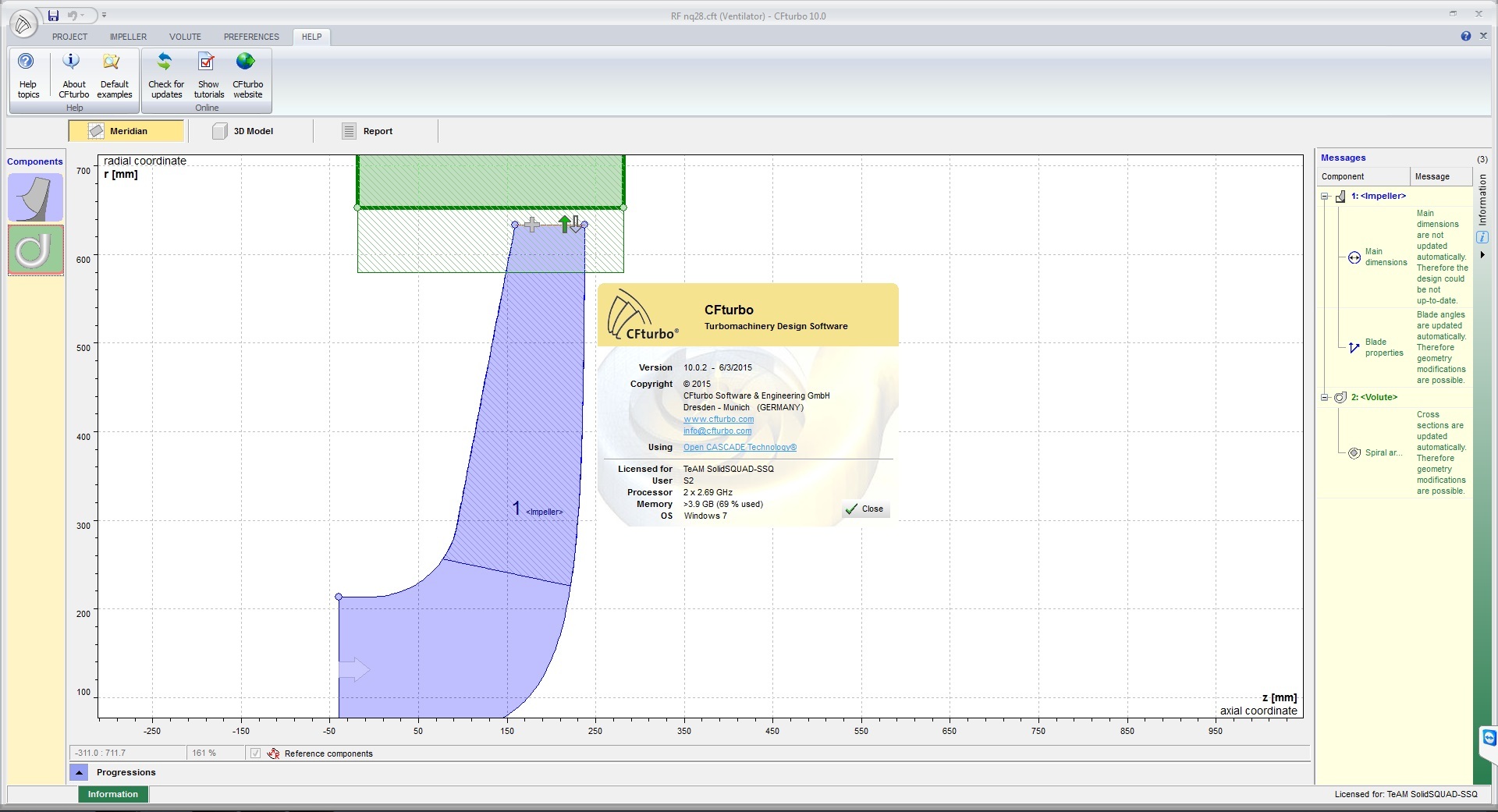This screenshot has width=1498, height=812.
Task: Switch to the 3D Model view
Action: 250,131
